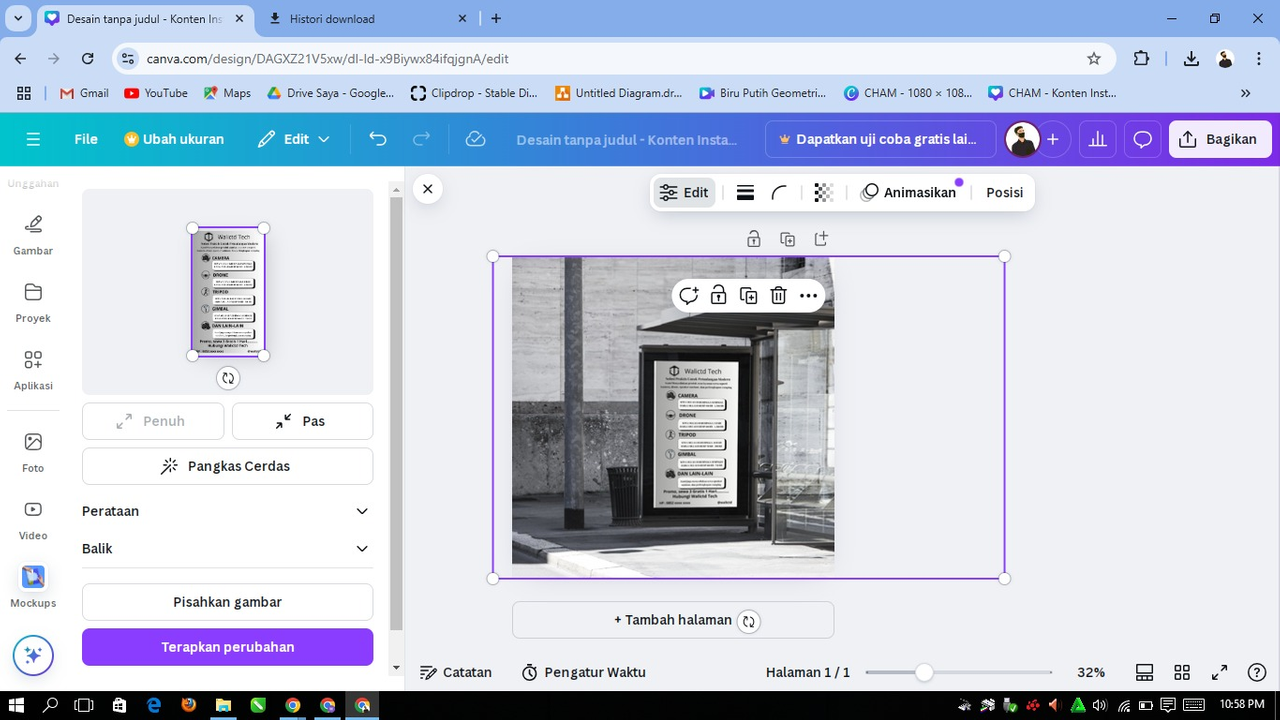This screenshot has width=1280, height=720.
Task: Duplicate element from floating toolbar
Action: [x=748, y=295]
